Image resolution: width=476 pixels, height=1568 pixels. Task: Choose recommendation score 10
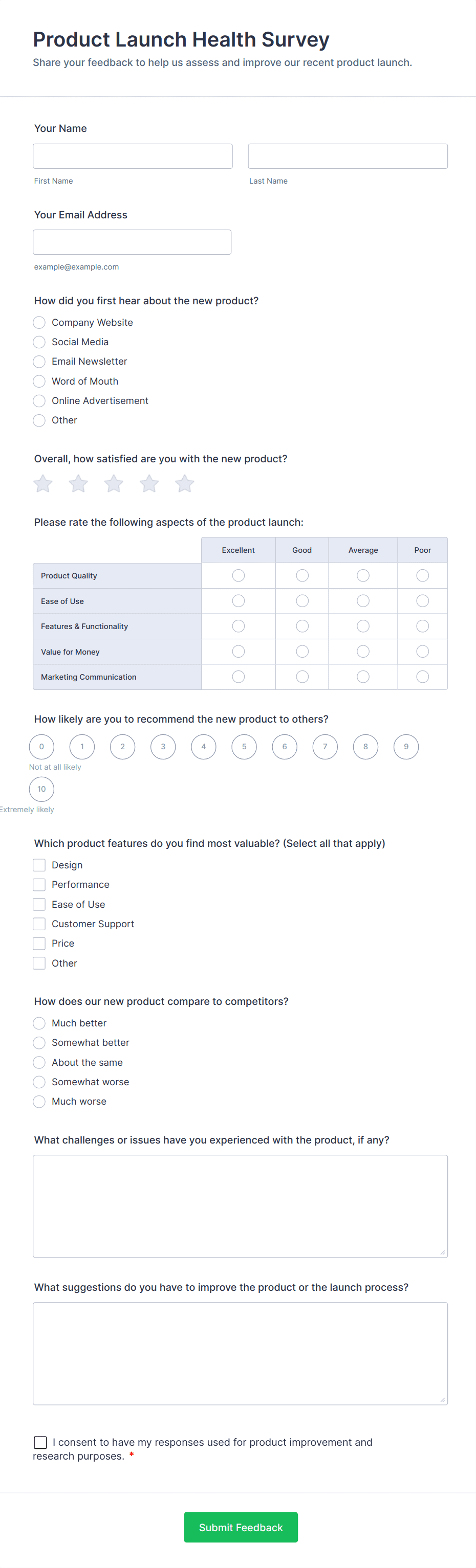[41, 790]
